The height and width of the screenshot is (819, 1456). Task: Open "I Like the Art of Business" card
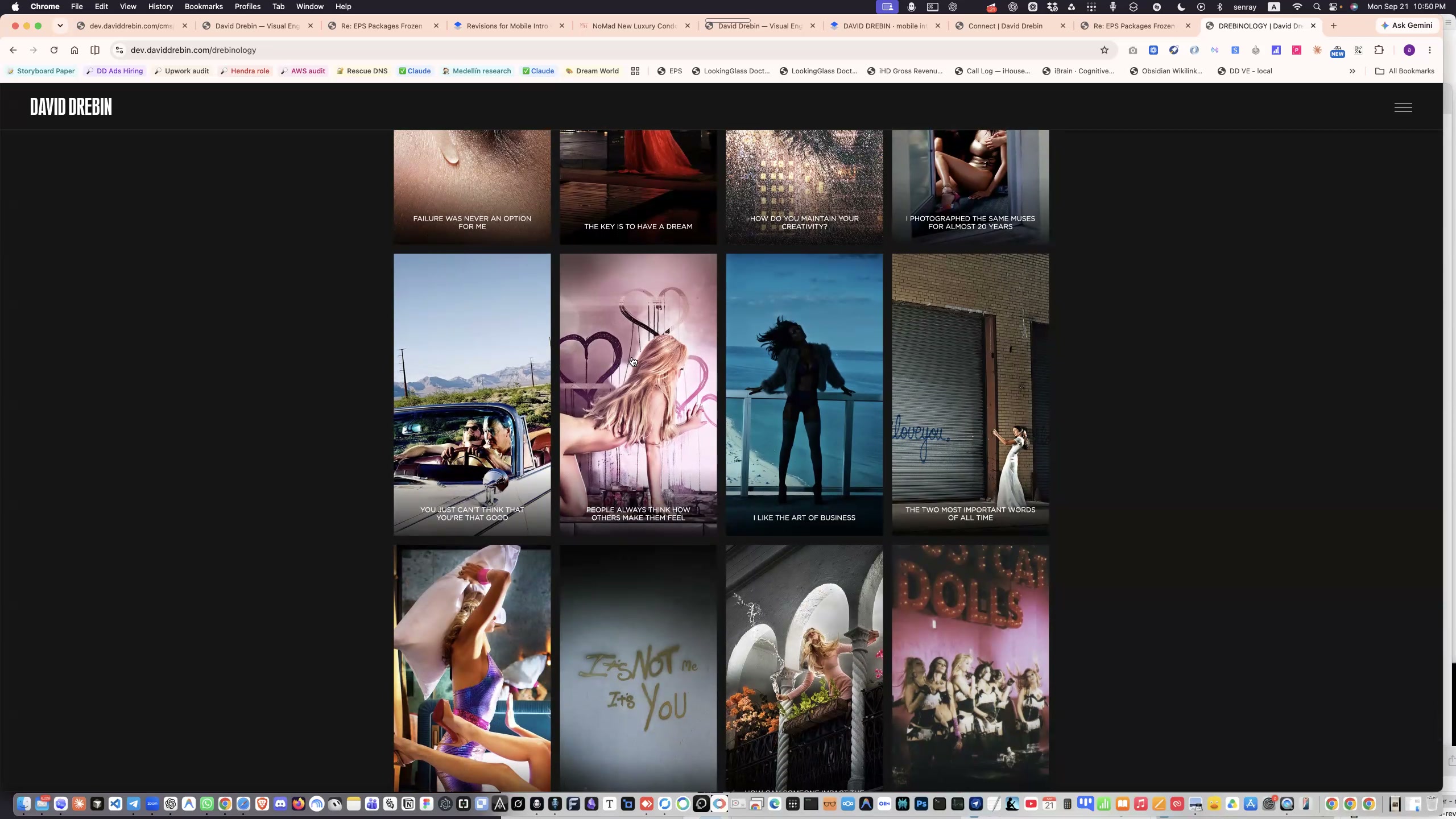(x=804, y=395)
